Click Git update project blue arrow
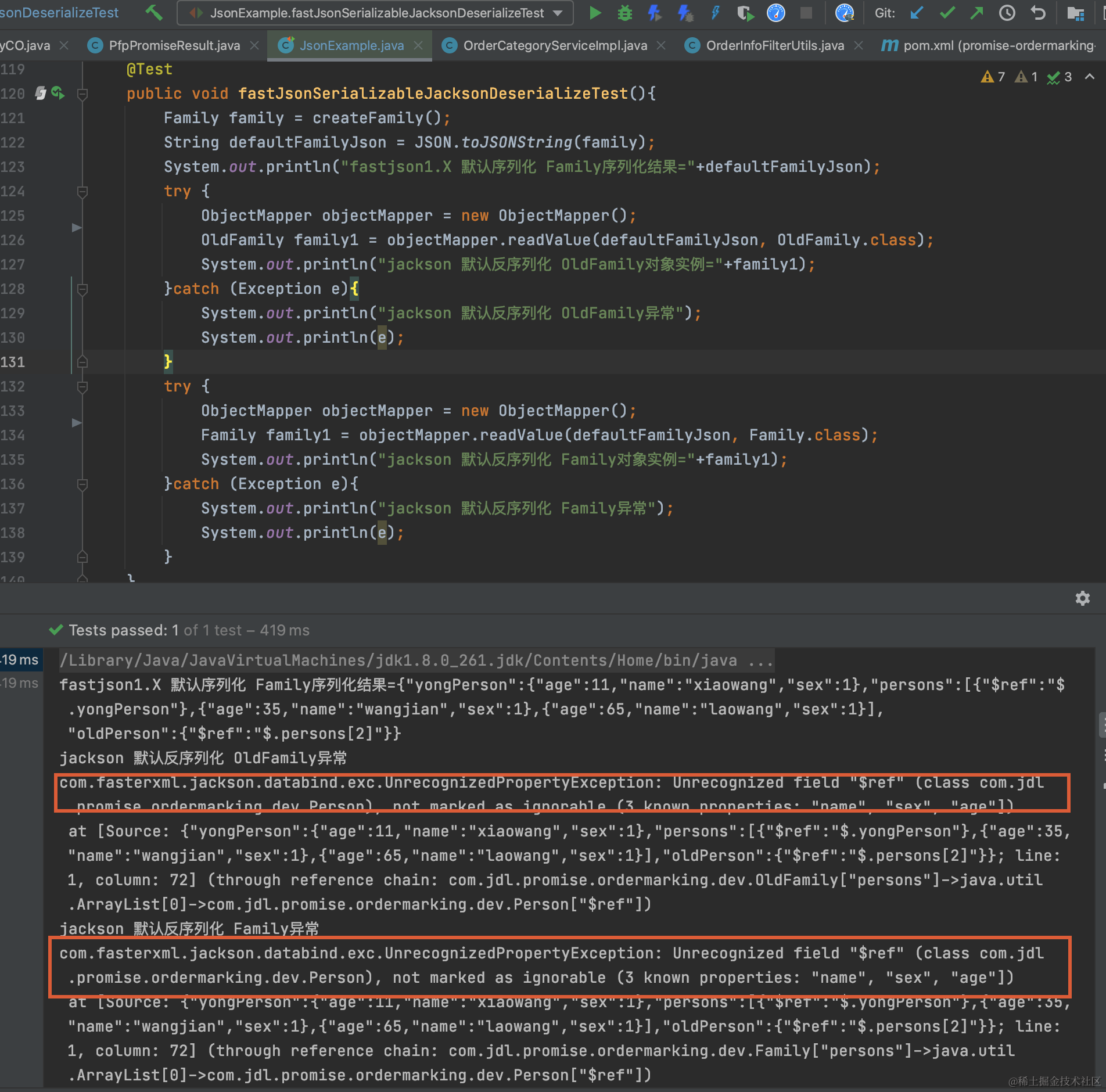Screen dimensions: 1106x1092 [x=917, y=12]
